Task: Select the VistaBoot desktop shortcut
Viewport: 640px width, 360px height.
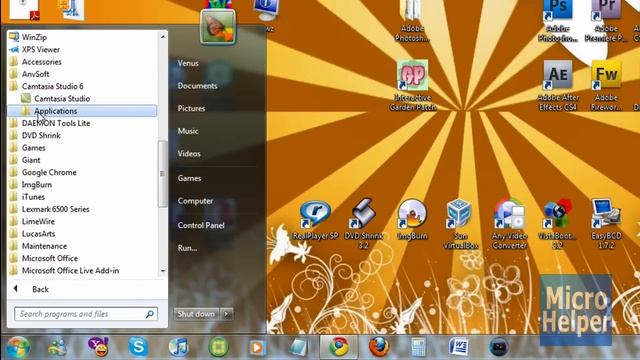Action: (558, 224)
